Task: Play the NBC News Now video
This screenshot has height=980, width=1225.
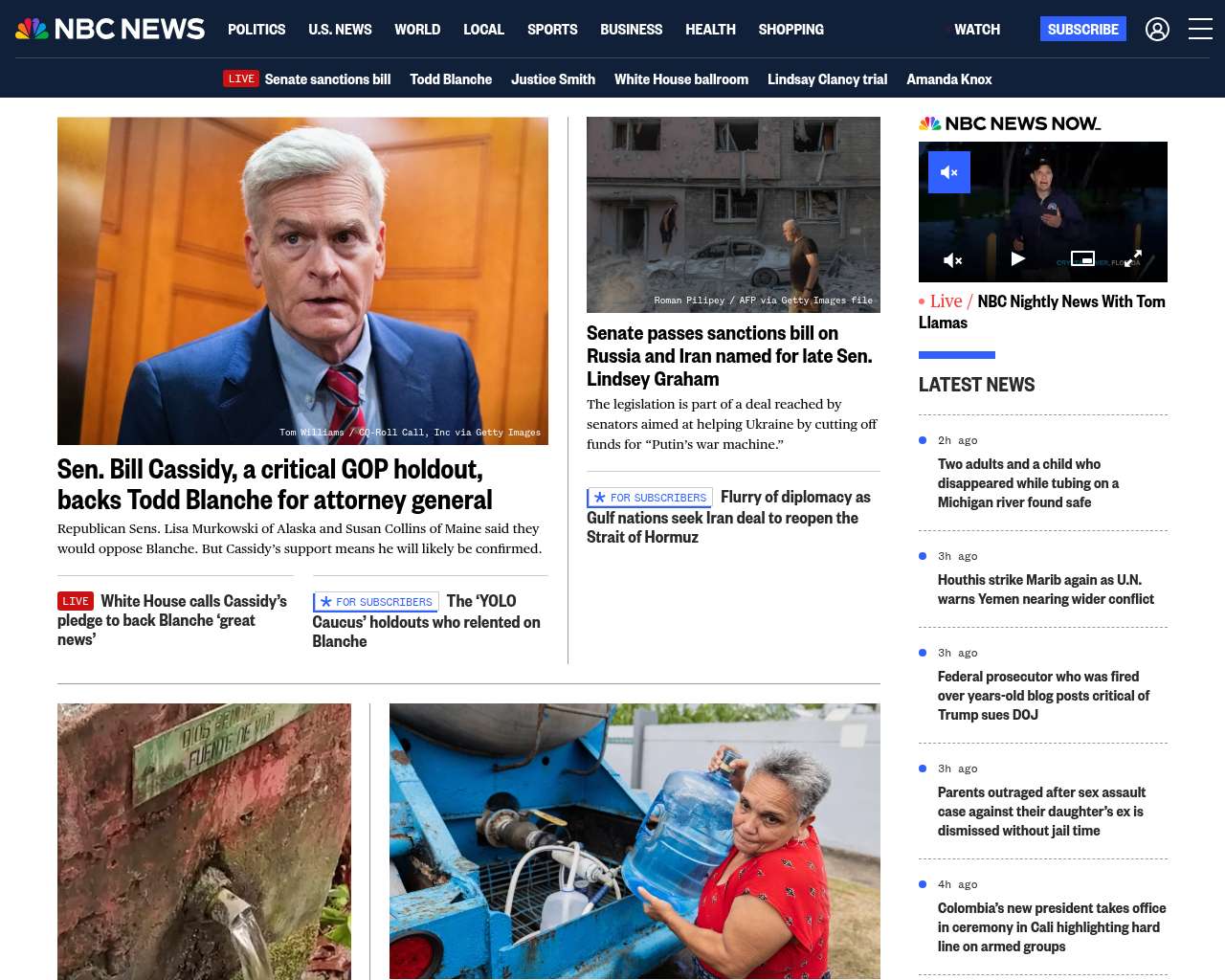Action: [x=1018, y=258]
